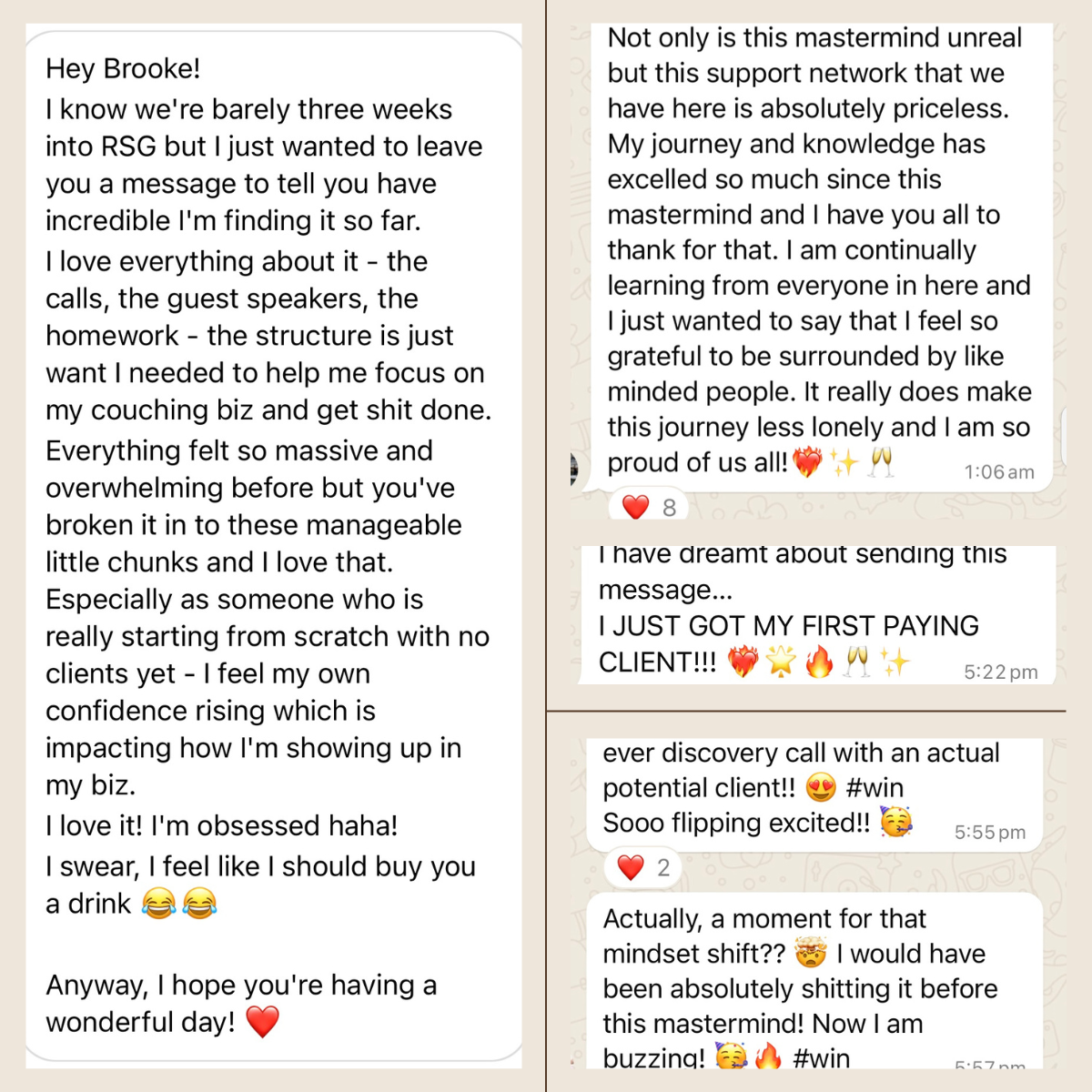
Task: Click the fire emoji after 'buzzing!'
Action: [768, 1057]
